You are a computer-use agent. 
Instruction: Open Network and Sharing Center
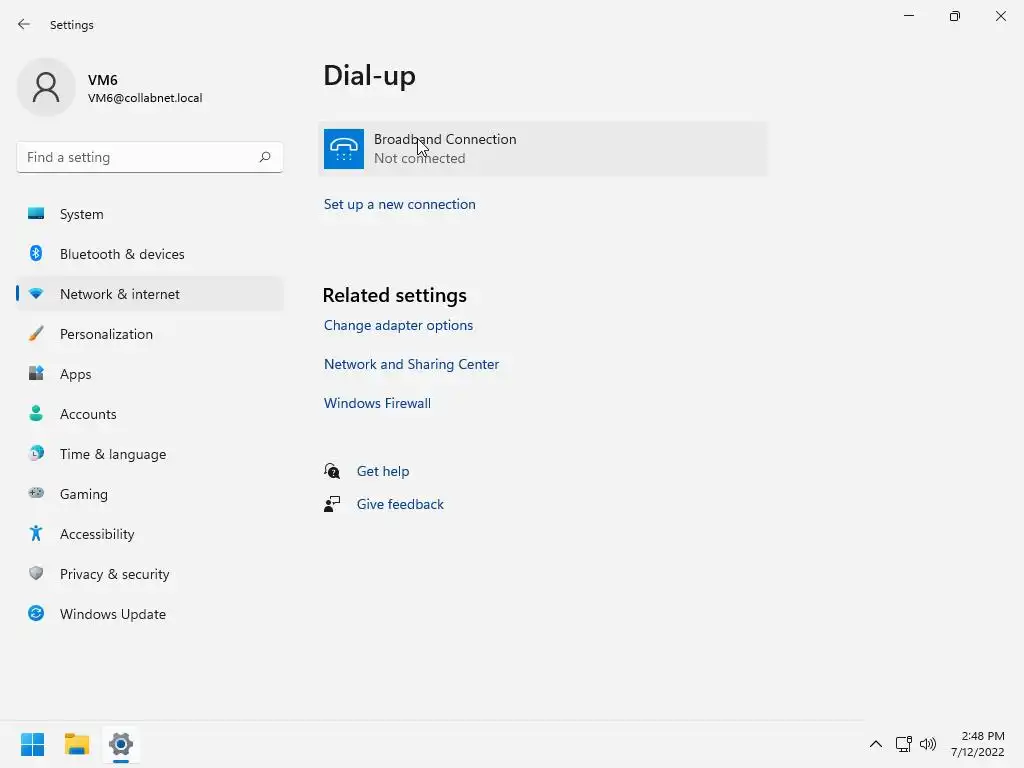(411, 364)
